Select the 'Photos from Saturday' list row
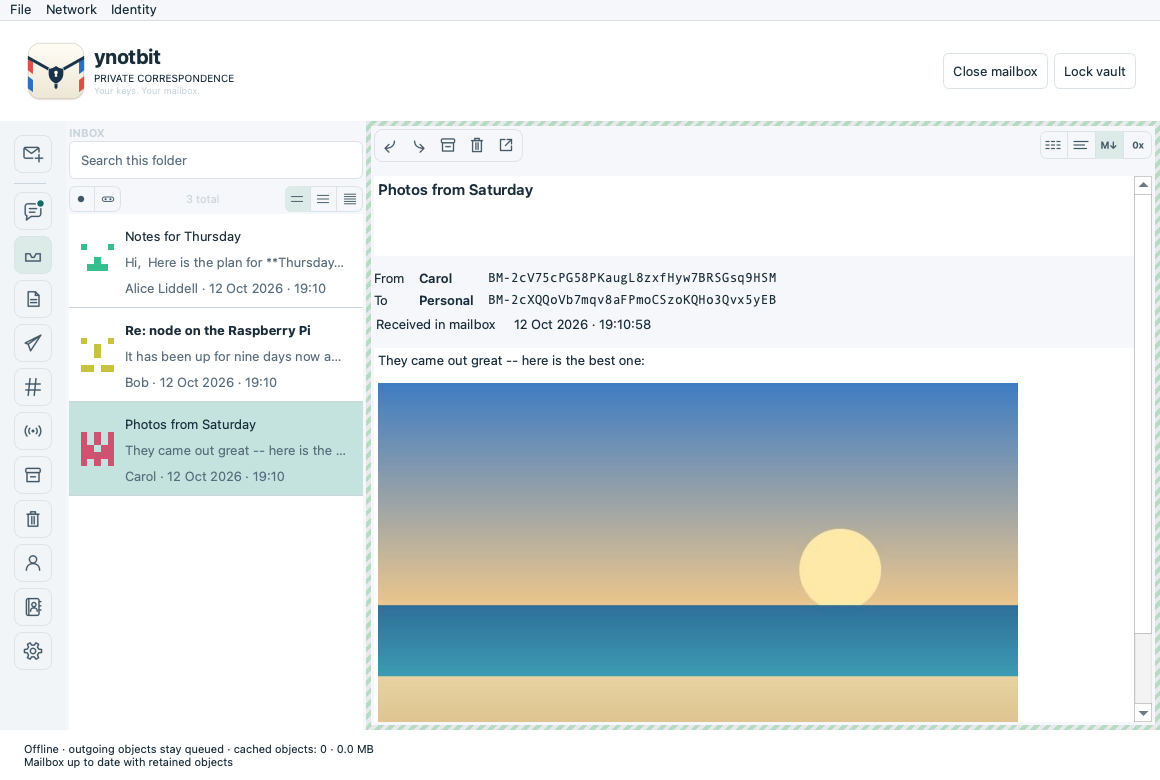Image resolution: width=1160 pixels, height=780 pixels. (215, 449)
